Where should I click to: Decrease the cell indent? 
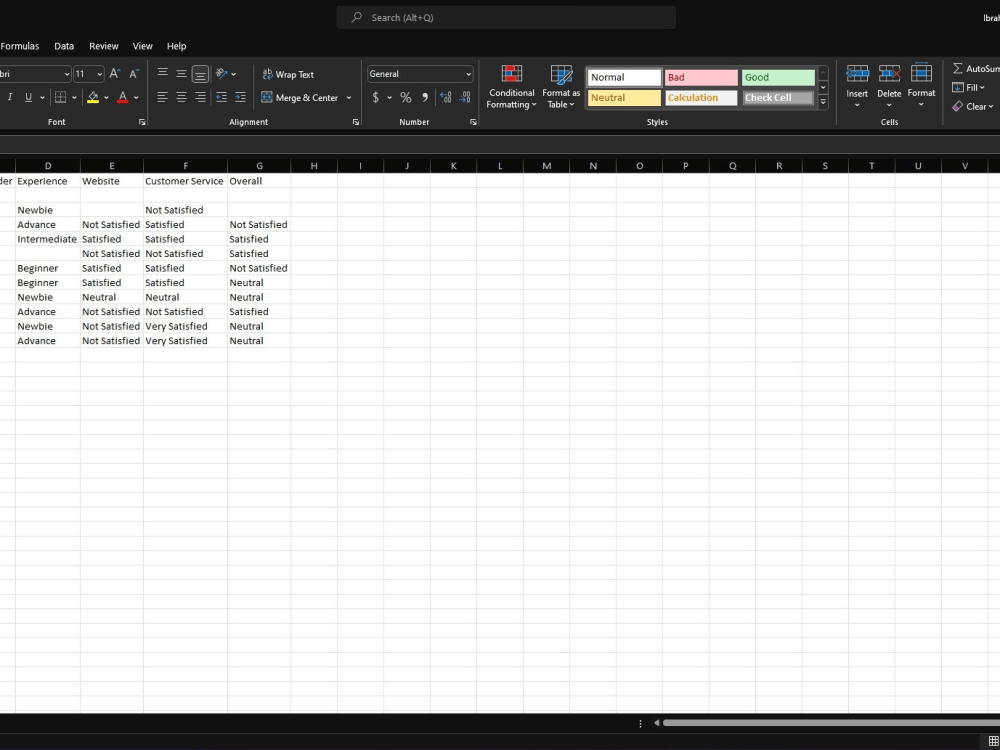tap(221, 97)
